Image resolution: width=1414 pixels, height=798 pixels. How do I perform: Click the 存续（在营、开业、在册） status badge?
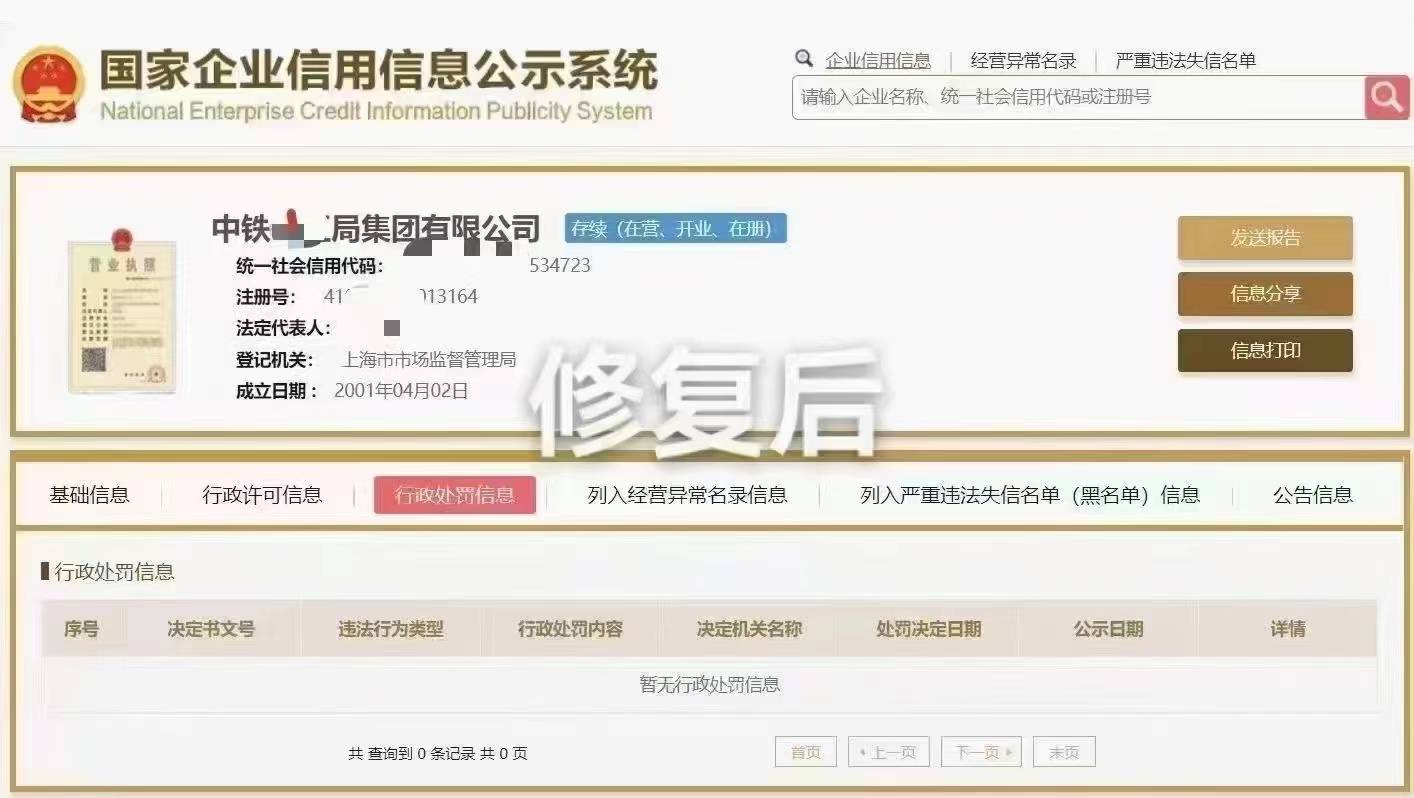tap(676, 228)
